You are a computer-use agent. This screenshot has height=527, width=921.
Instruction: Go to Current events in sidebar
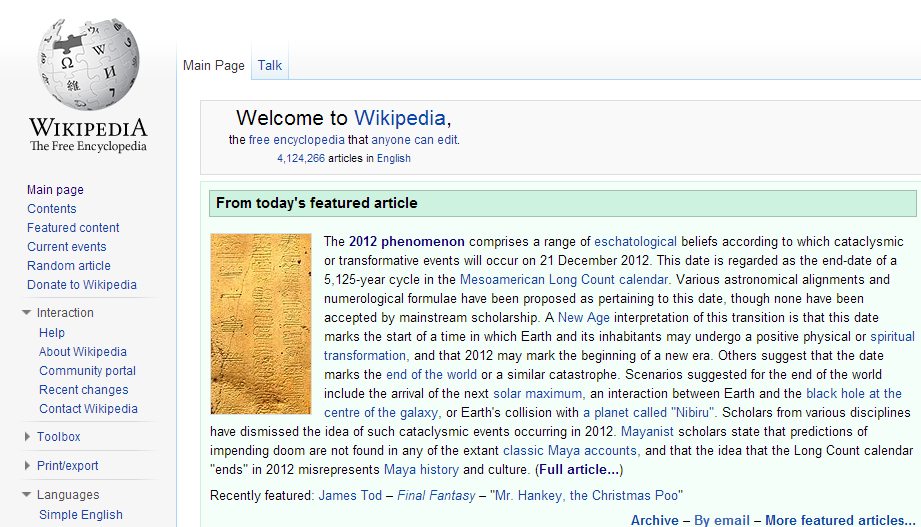tap(67, 247)
